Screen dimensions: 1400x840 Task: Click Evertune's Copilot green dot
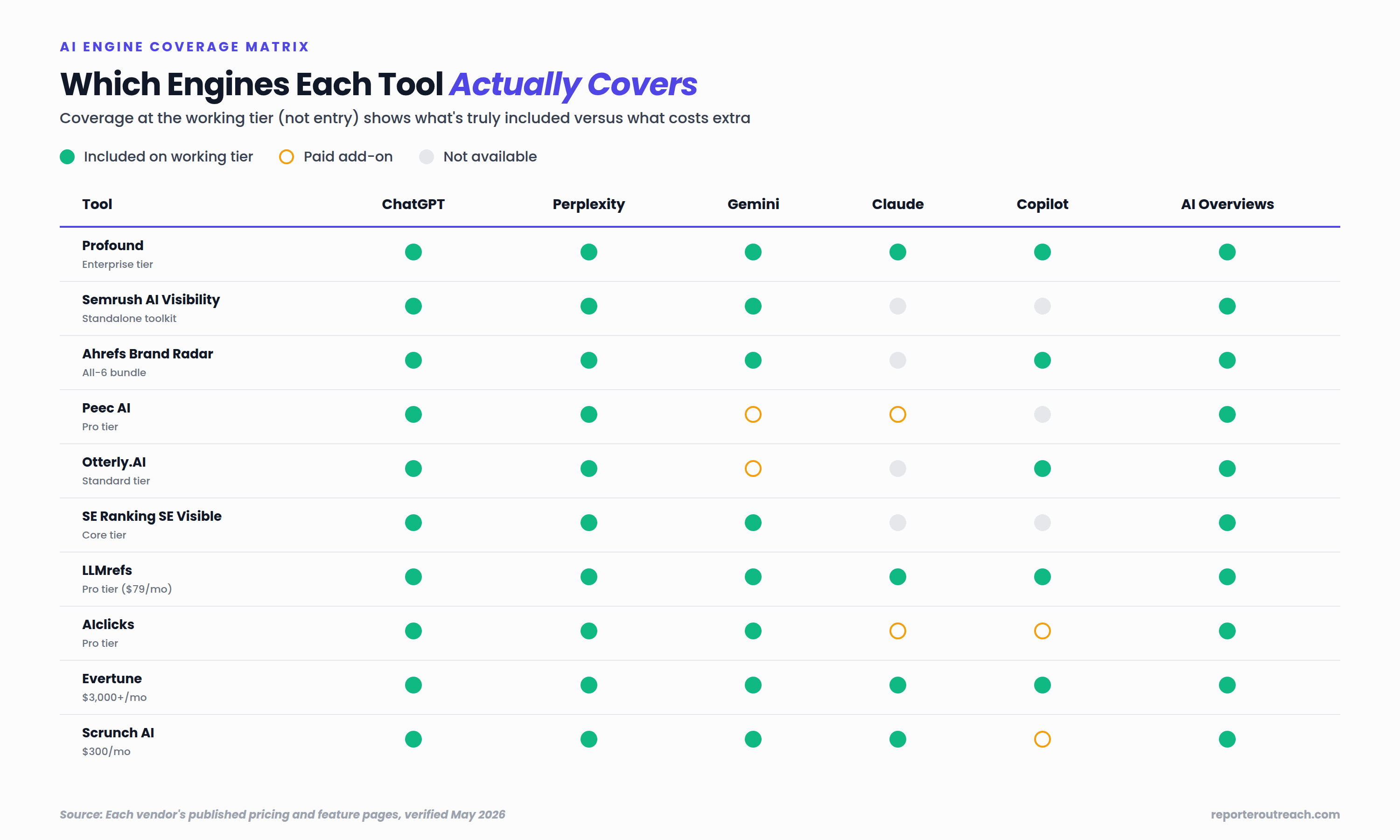point(1043,685)
